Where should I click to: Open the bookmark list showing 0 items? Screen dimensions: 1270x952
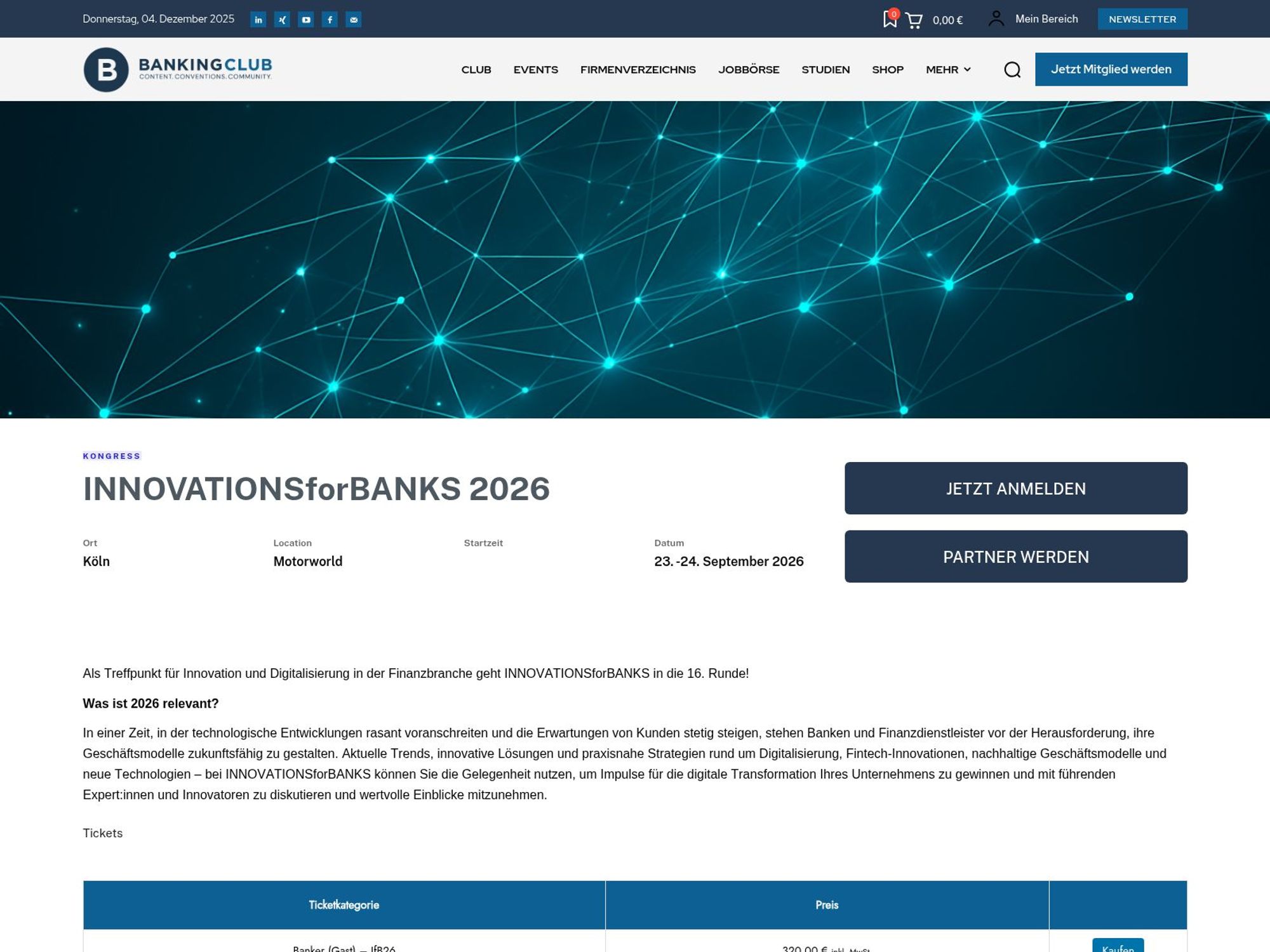[889, 19]
